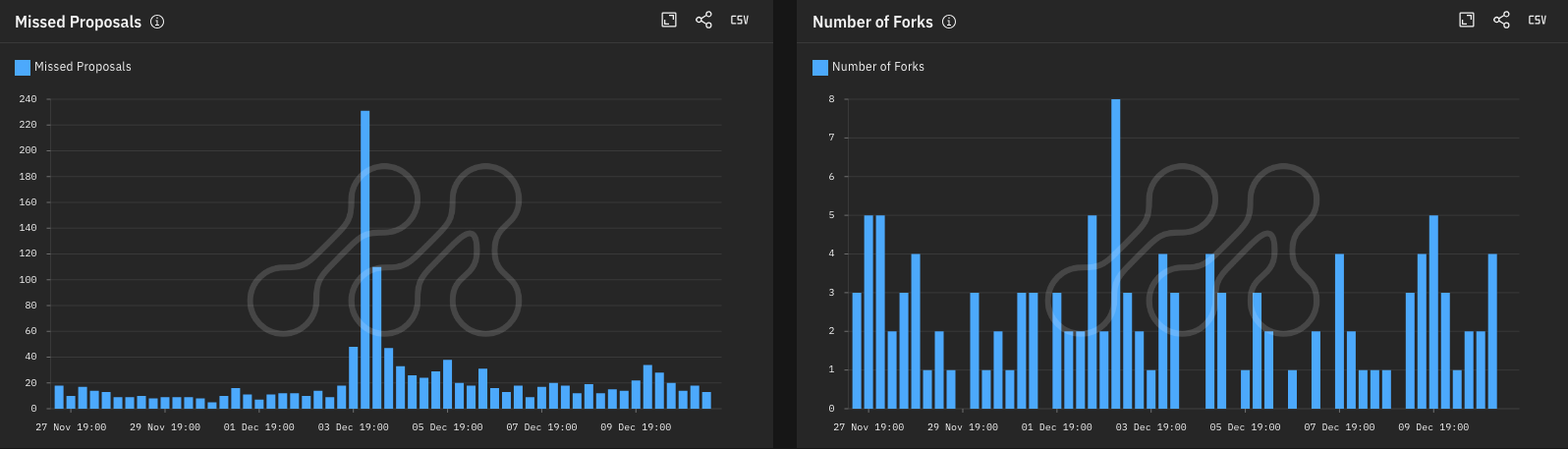Select the tallest bar reaching 8 forks
The width and height of the screenshot is (1568, 449).
click(x=1116, y=253)
